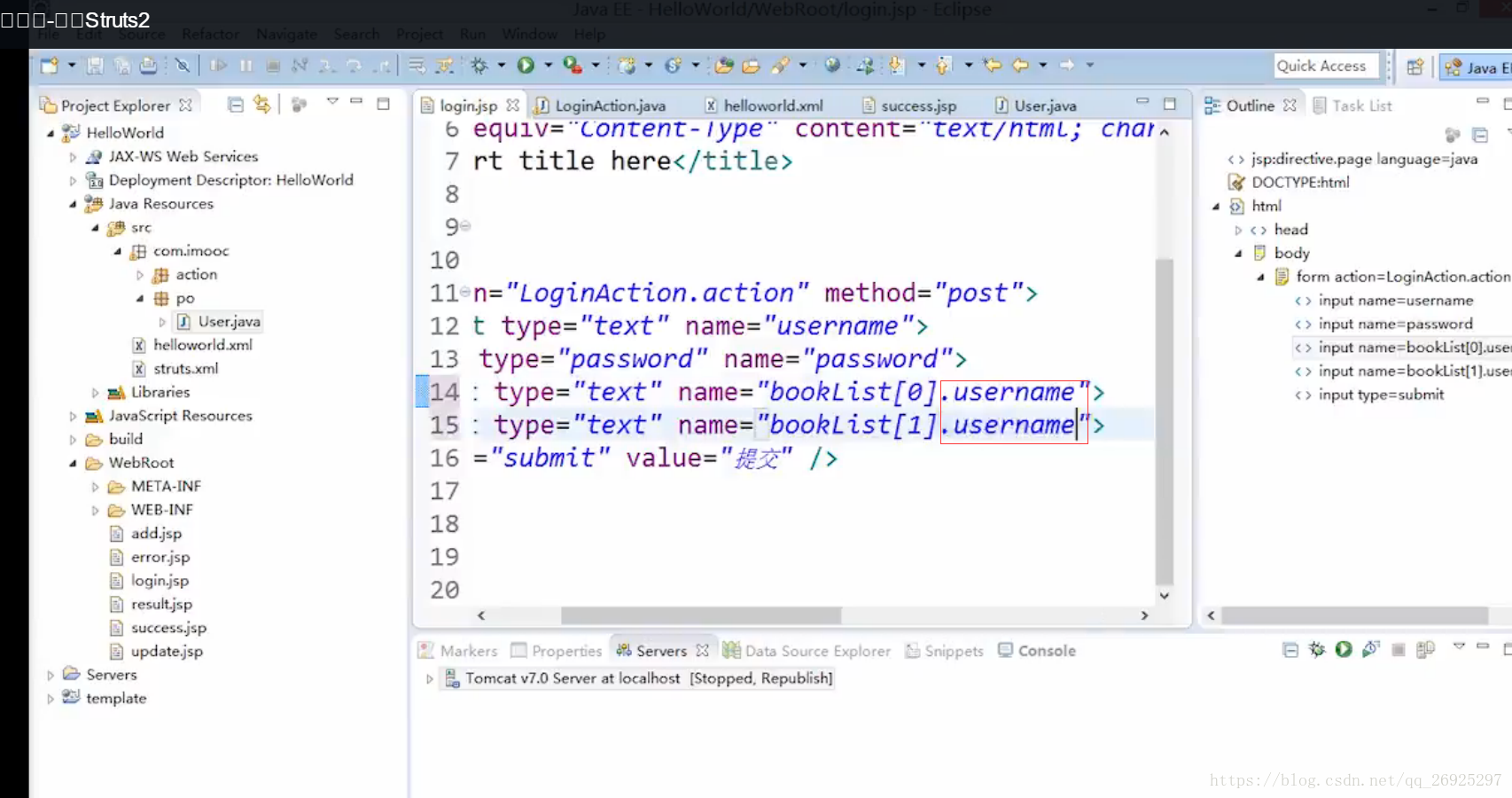Click the Terminate debug icon
1512x798 pixels.
pos(273,65)
